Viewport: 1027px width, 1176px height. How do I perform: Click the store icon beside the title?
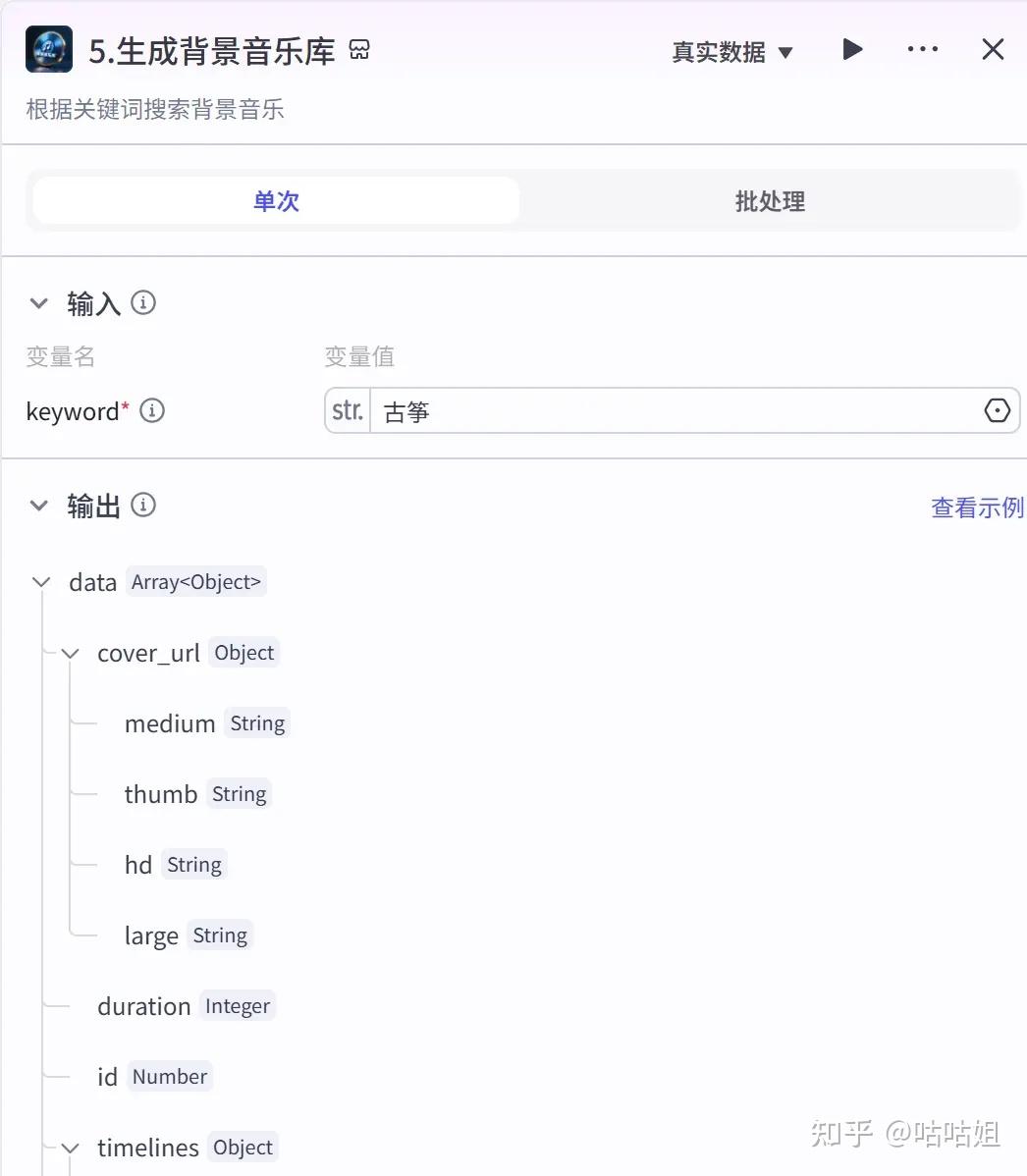pos(359,50)
